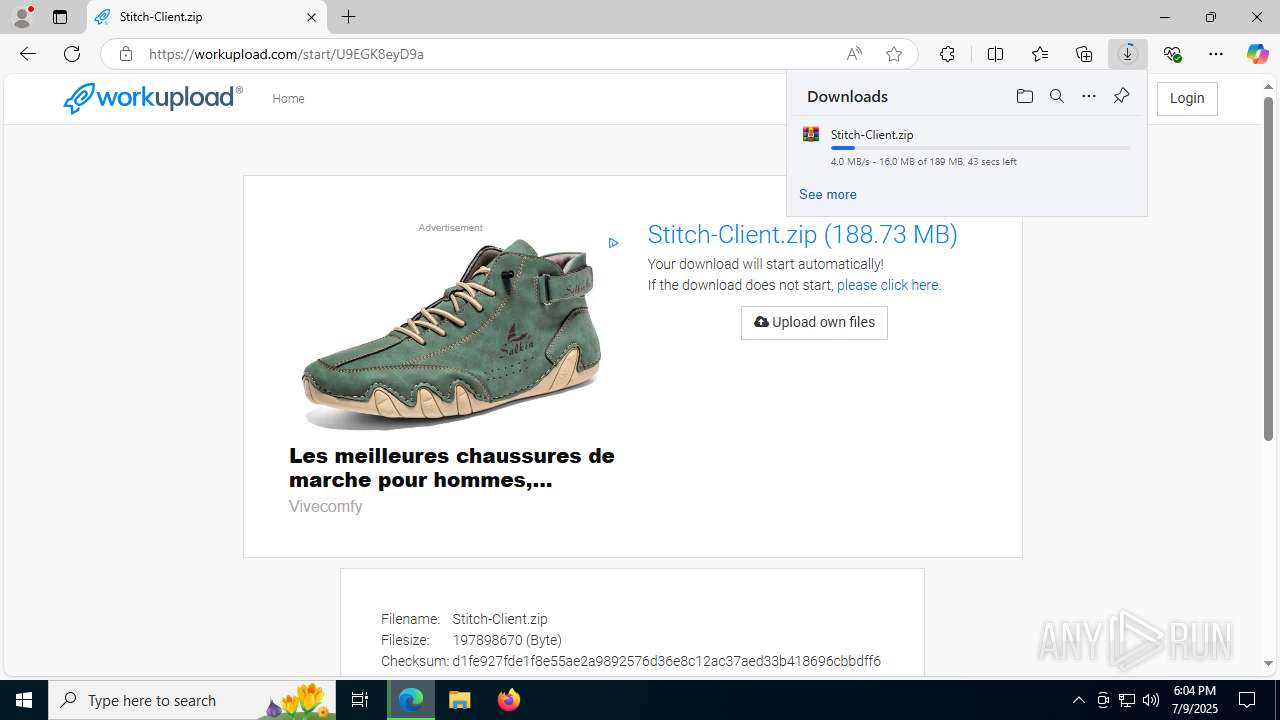Show hidden system tray icons
Screen dimensions: 1280x720
[x=1078, y=700]
